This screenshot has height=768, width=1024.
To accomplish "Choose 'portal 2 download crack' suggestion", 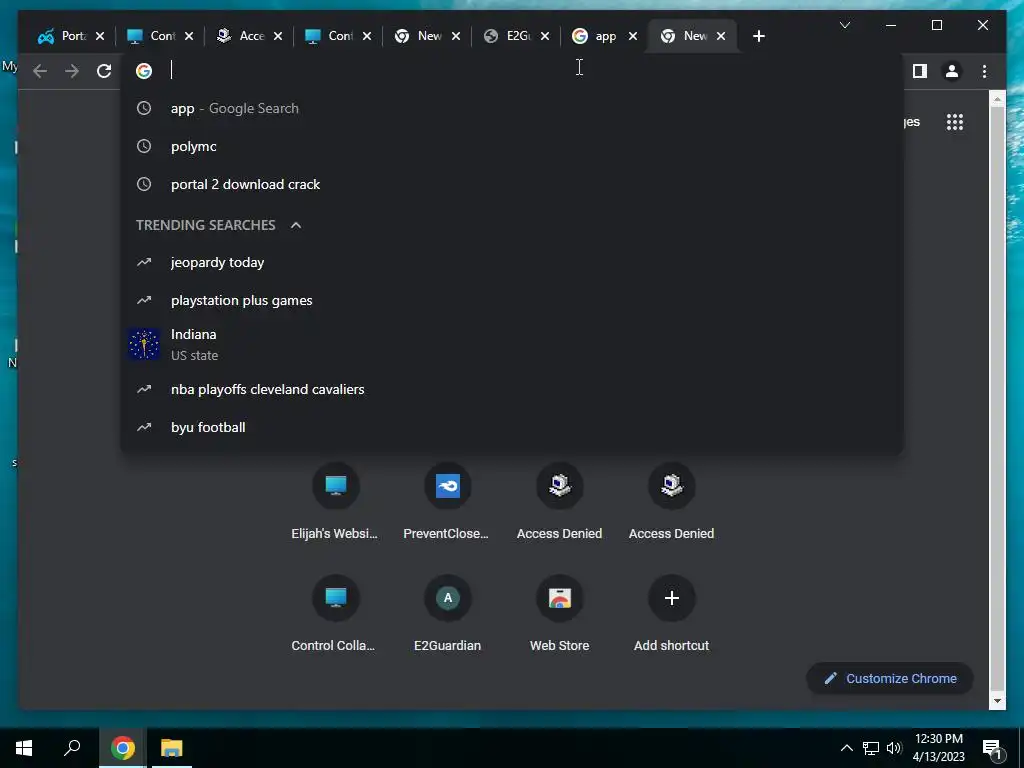I will click(x=512, y=184).
